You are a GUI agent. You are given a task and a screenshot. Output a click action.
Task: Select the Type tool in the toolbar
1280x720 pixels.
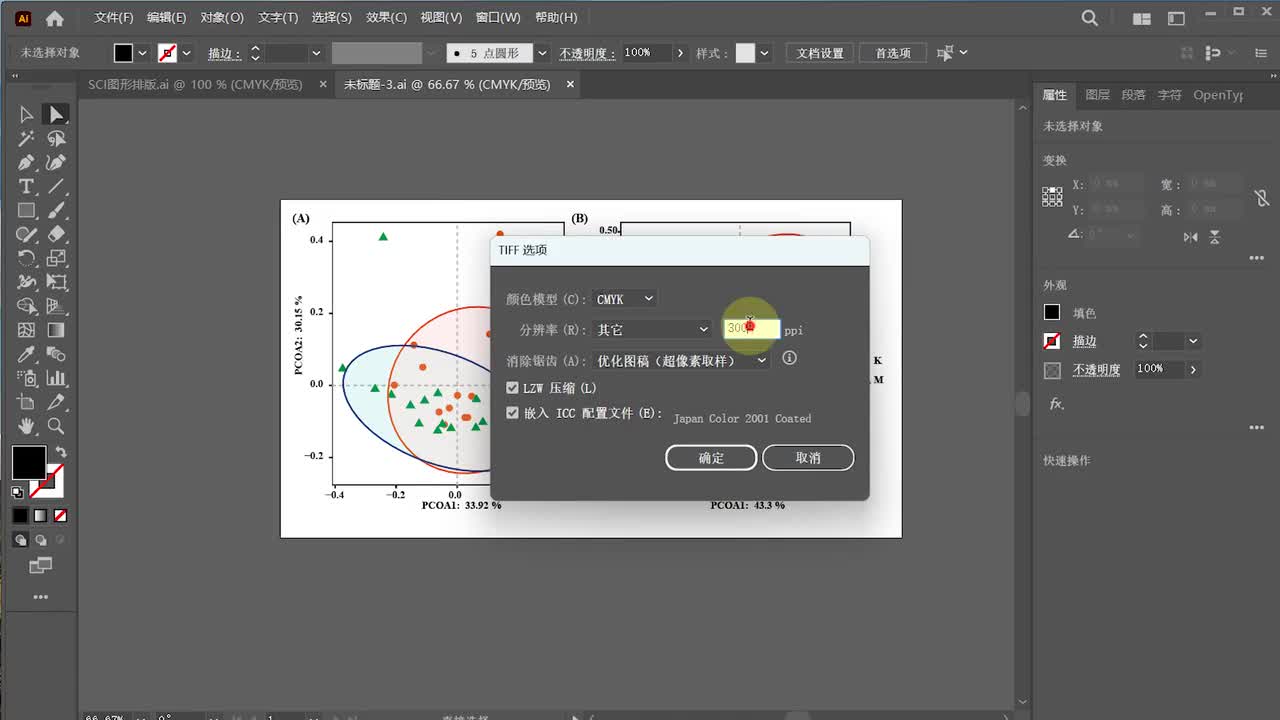[x=26, y=187]
